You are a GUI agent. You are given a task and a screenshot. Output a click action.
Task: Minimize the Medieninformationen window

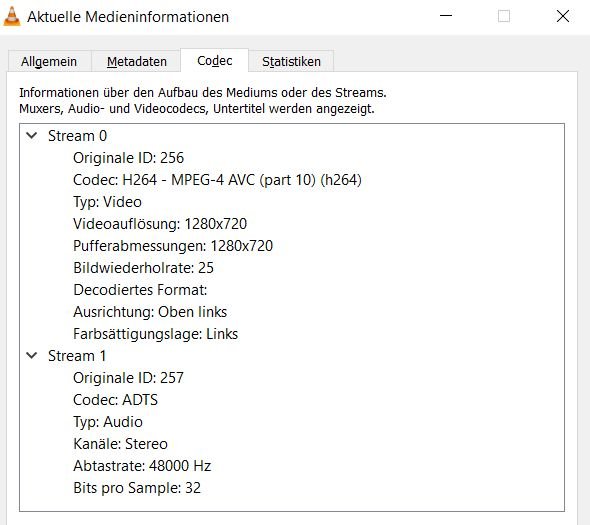(446, 16)
